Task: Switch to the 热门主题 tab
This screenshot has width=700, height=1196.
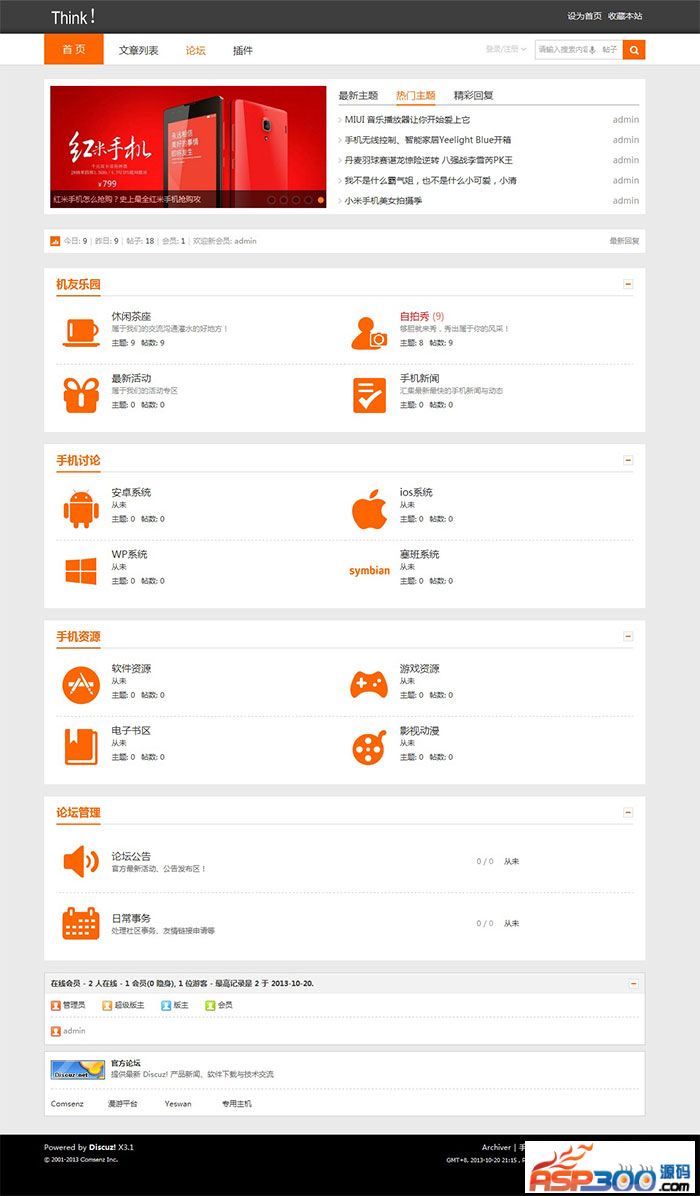Action: 416,95
